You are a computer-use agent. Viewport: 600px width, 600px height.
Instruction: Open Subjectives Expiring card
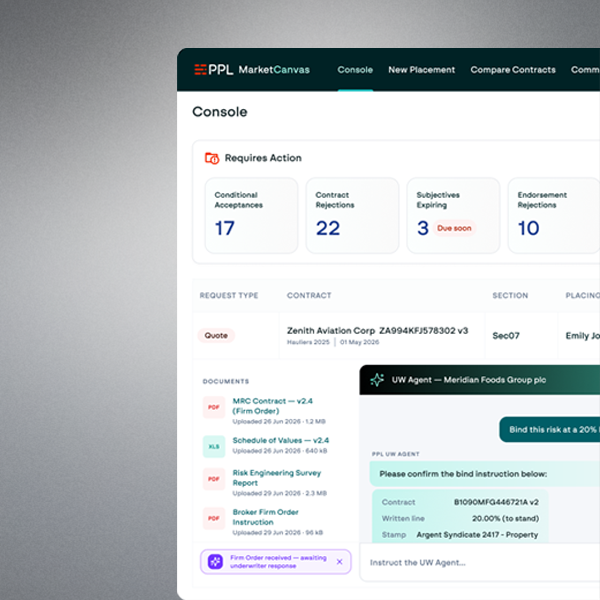pos(453,215)
